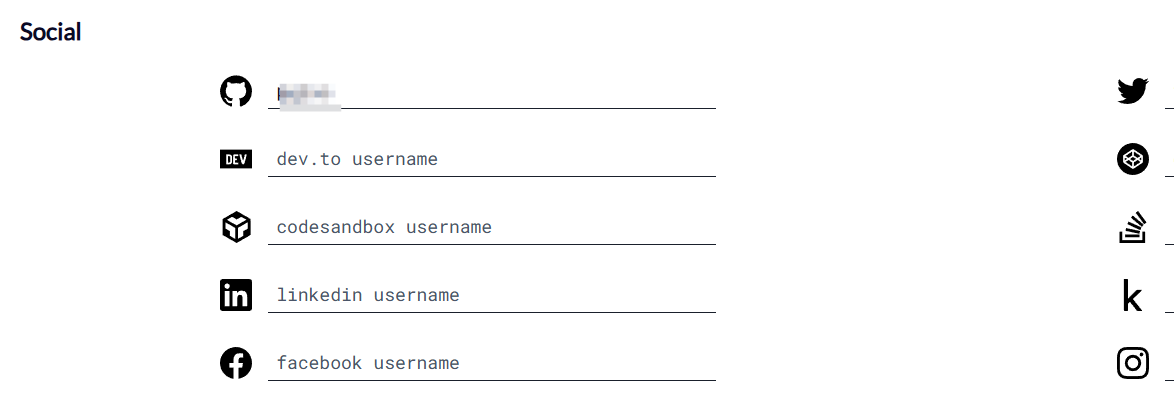Click the LinkedIn logo icon
1174x406 pixels.
point(236,295)
